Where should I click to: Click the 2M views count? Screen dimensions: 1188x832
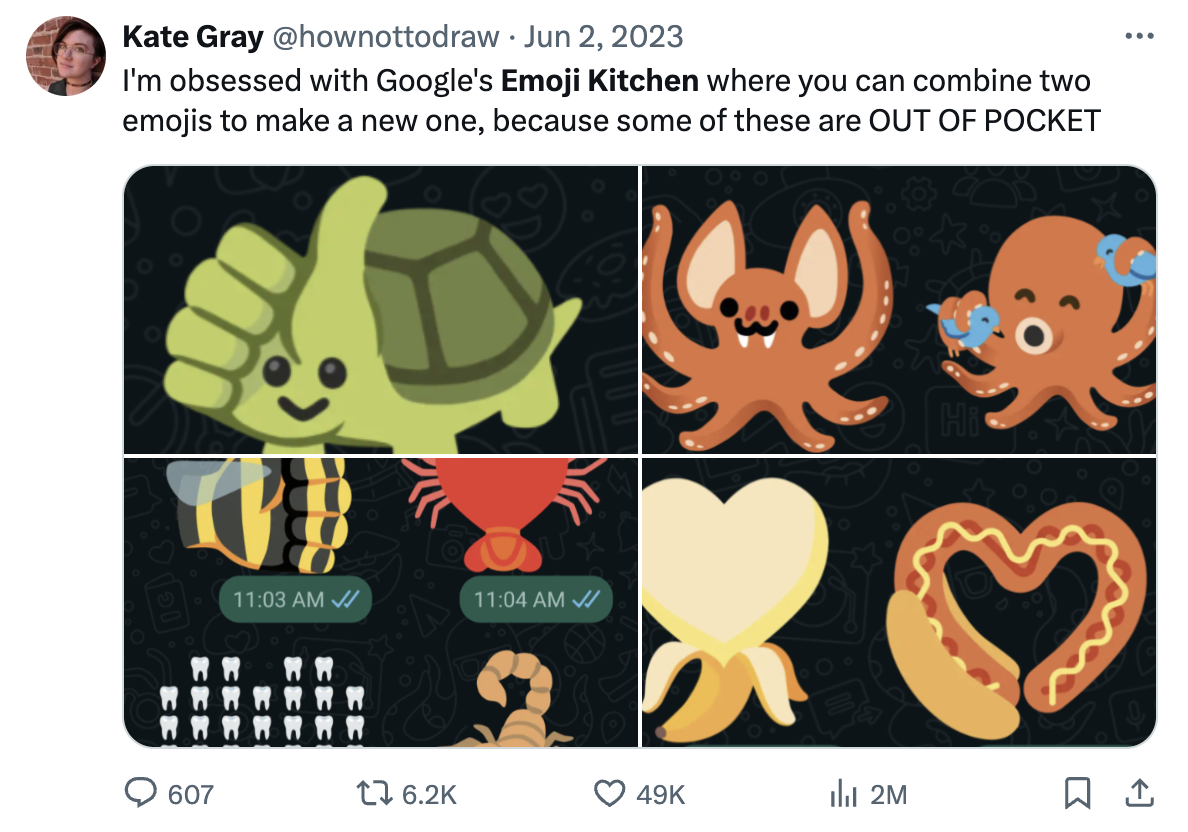[x=888, y=795]
